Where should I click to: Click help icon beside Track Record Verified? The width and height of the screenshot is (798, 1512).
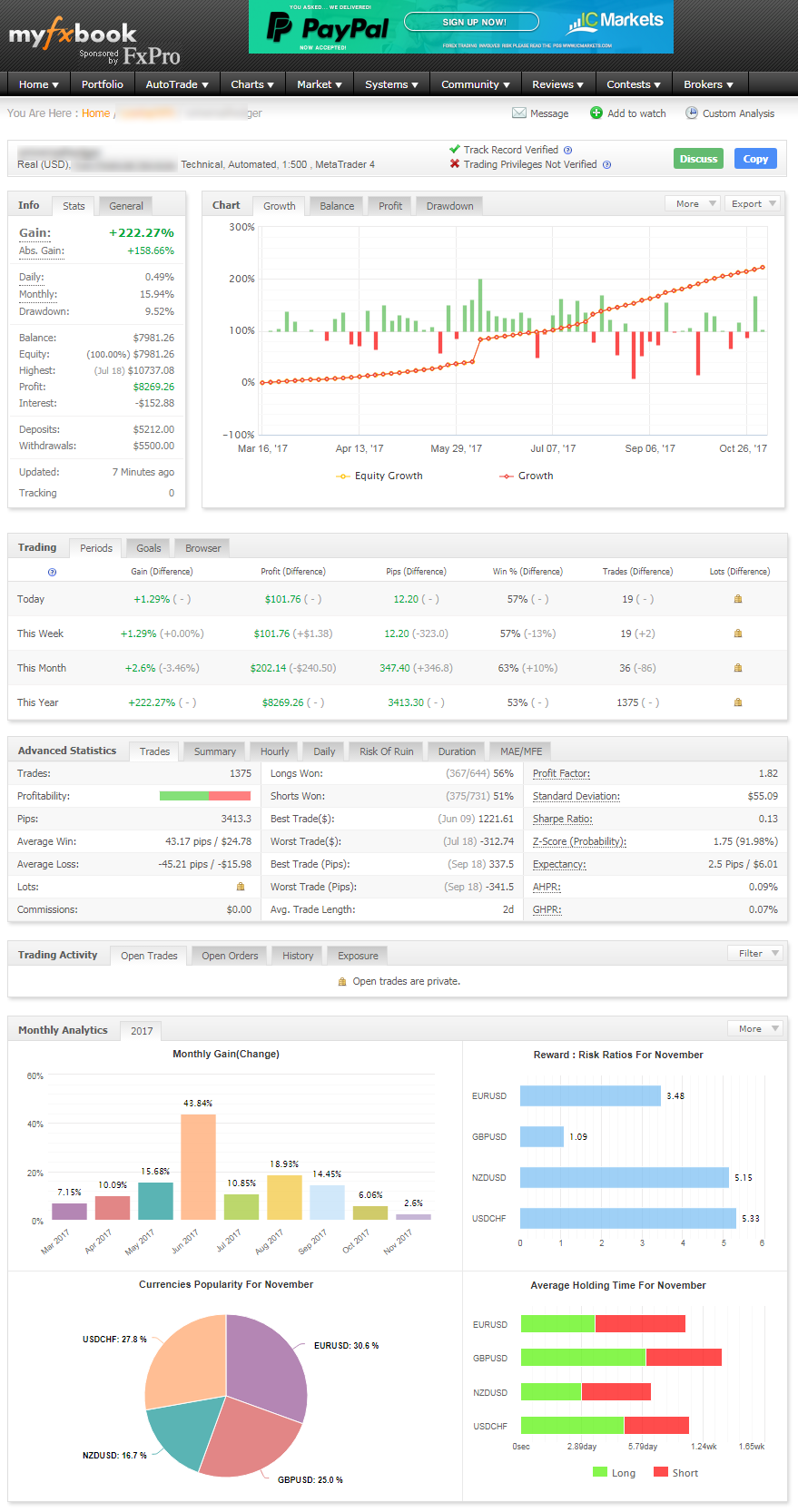coord(568,151)
